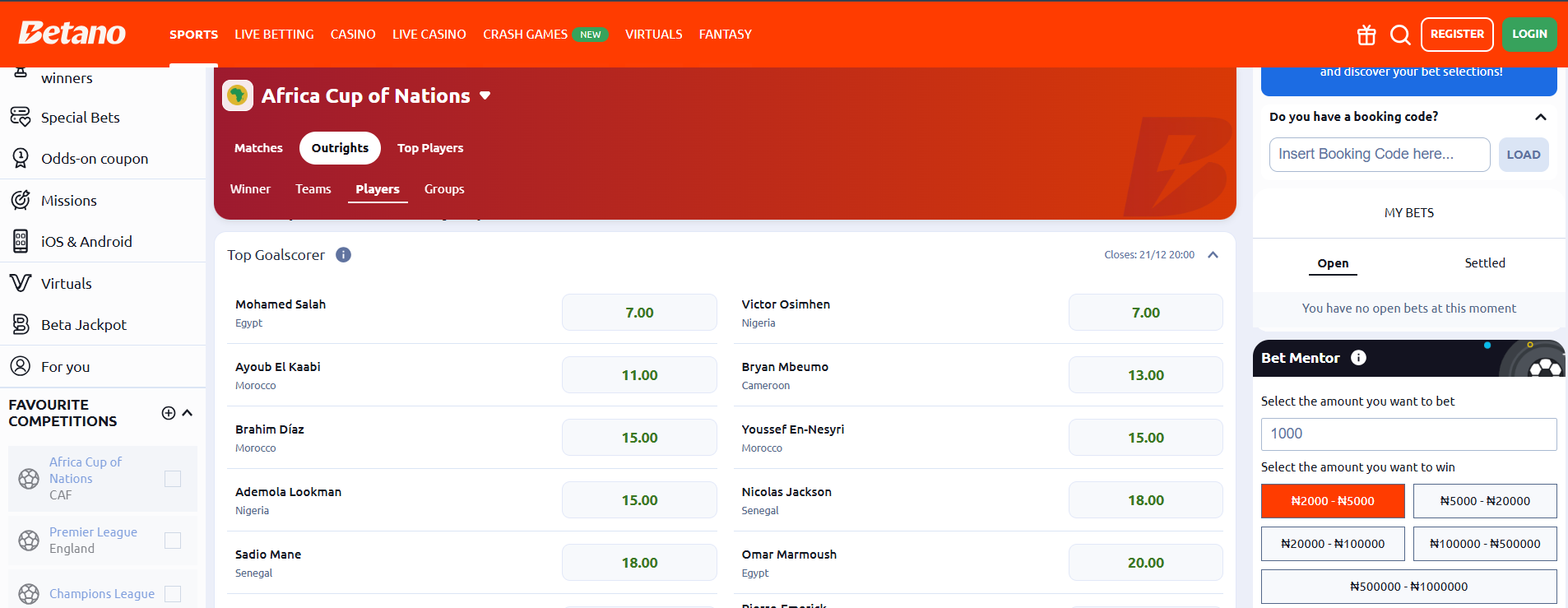Bet on Omar Marmoush at 20.00

[x=1145, y=563]
